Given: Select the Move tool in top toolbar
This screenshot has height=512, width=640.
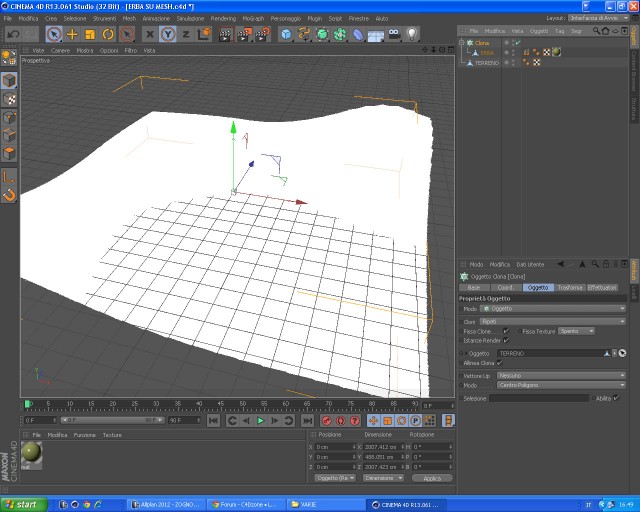Looking at the screenshot, I should (x=72, y=34).
